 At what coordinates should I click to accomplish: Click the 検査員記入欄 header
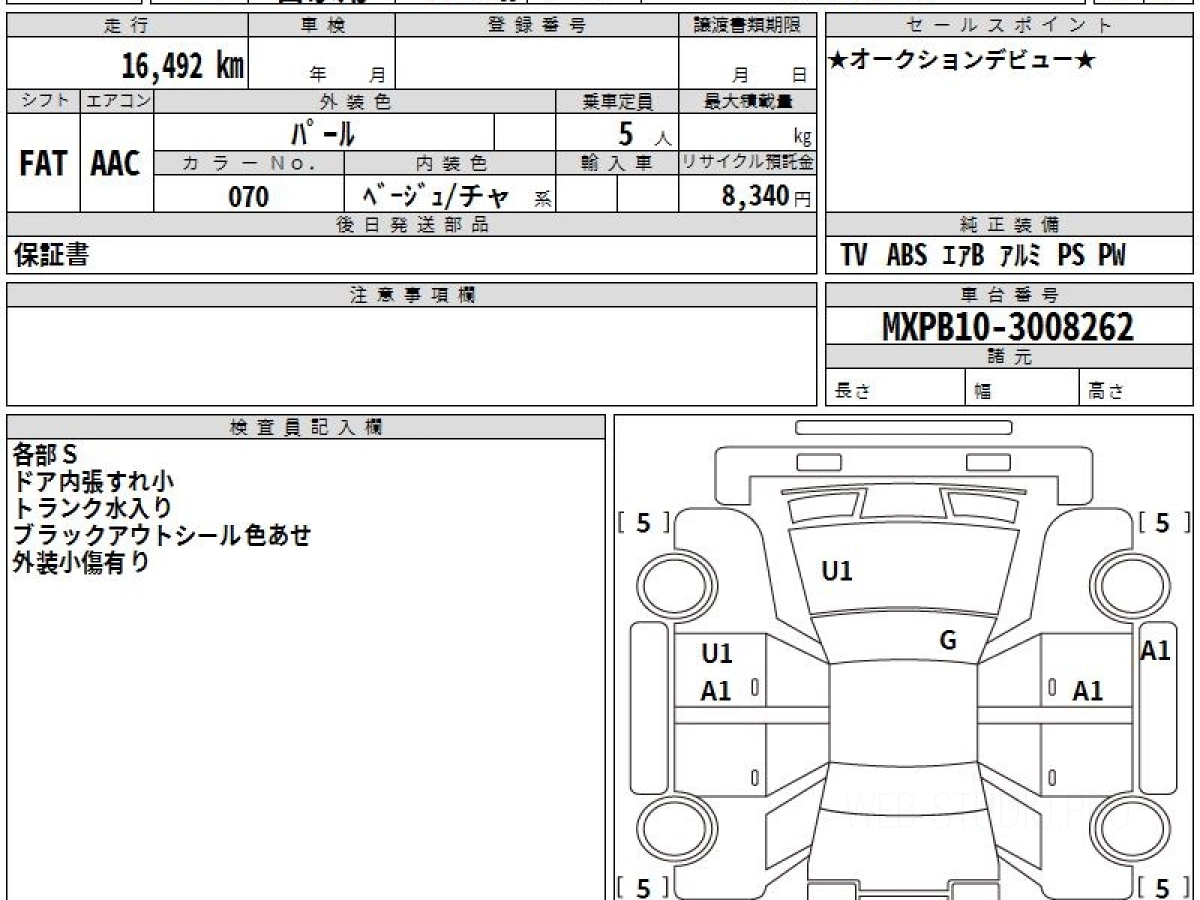click(306, 427)
